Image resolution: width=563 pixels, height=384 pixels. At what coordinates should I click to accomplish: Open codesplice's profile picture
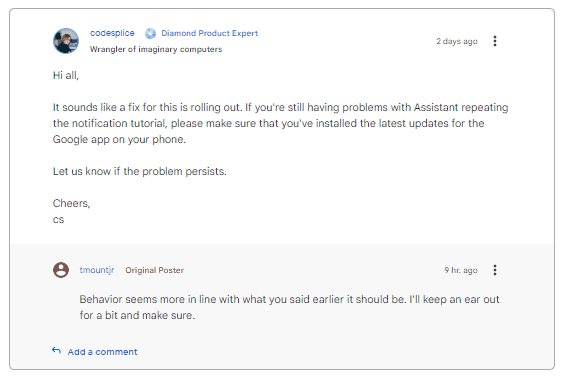[66, 41]
